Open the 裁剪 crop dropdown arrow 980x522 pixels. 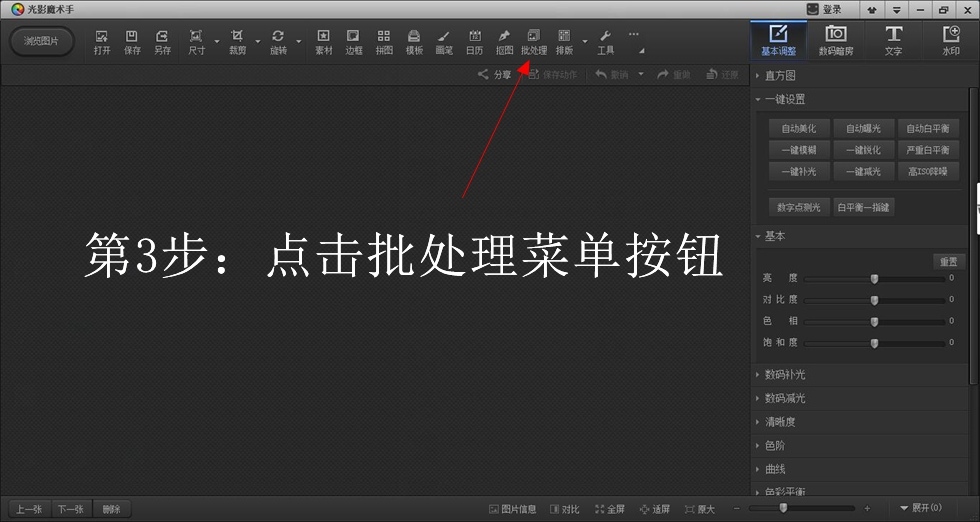[x=257, y=42]
